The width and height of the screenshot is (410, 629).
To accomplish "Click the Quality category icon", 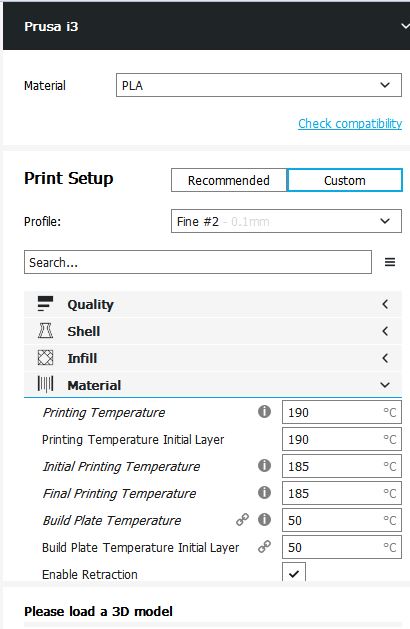I will 45,304.
